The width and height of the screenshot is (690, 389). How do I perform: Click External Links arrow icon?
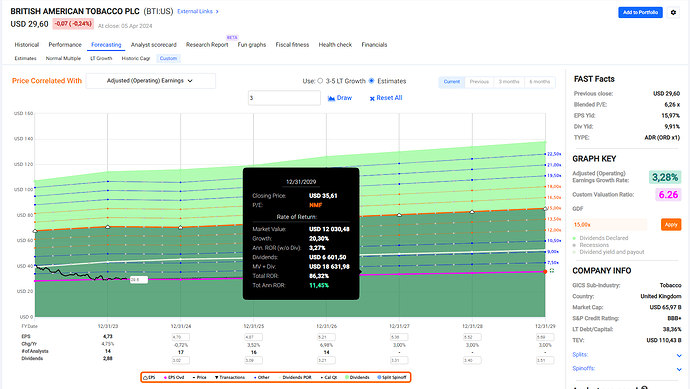217,11
